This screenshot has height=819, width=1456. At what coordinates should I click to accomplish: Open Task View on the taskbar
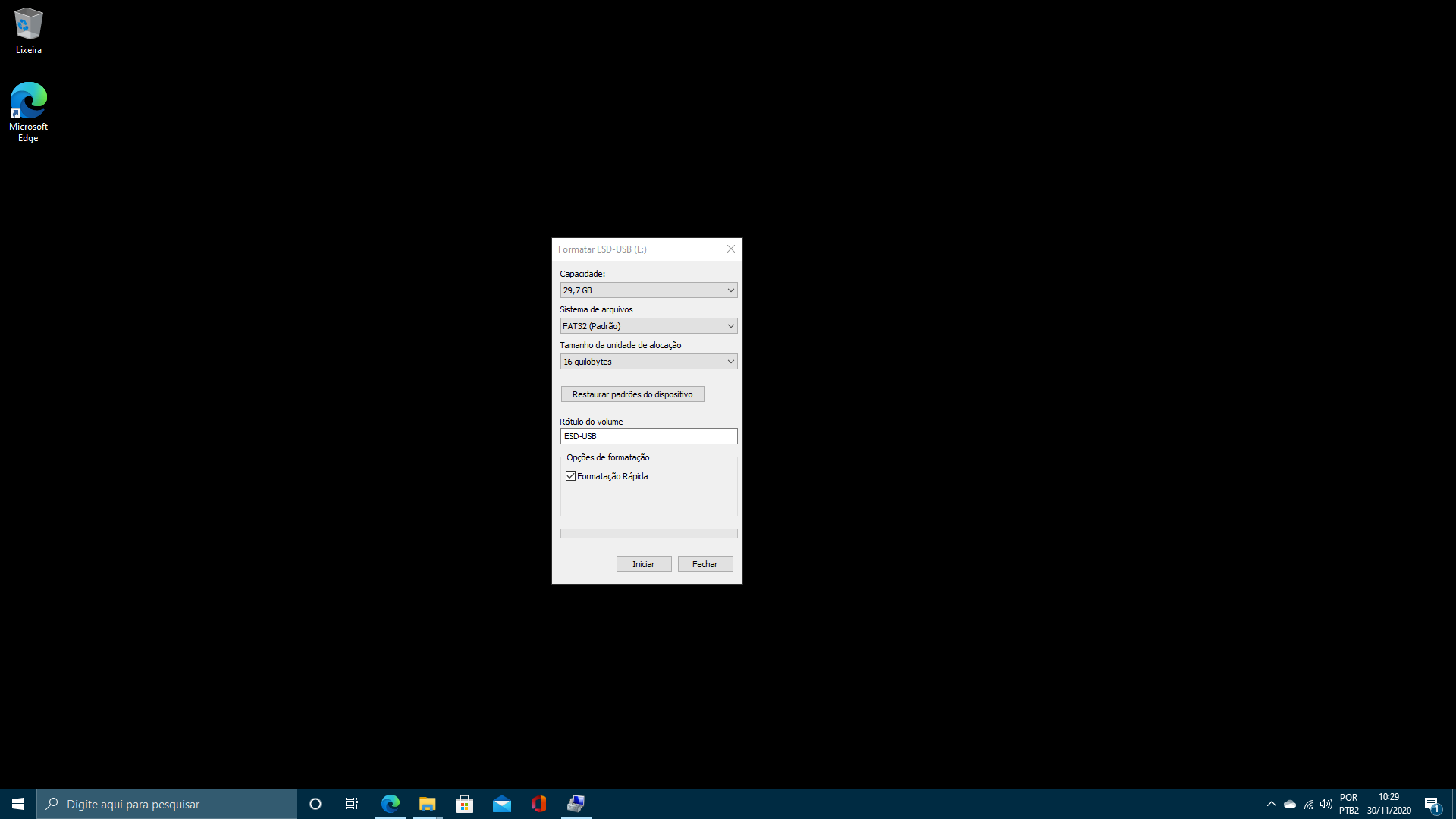[x=352, y=804]
